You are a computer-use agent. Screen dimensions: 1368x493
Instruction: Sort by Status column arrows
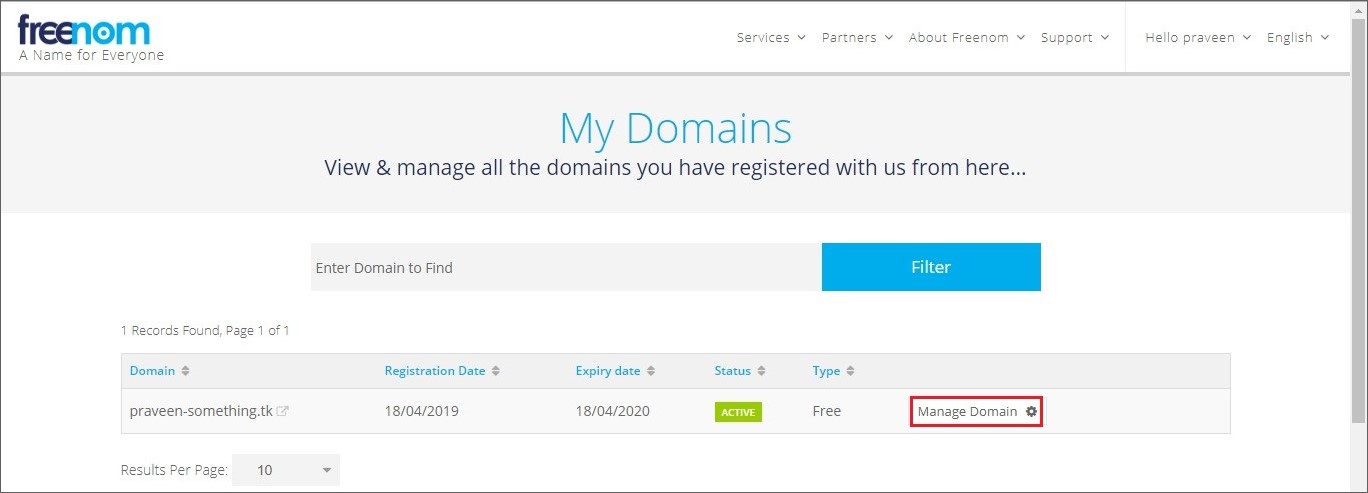point(761,371)
